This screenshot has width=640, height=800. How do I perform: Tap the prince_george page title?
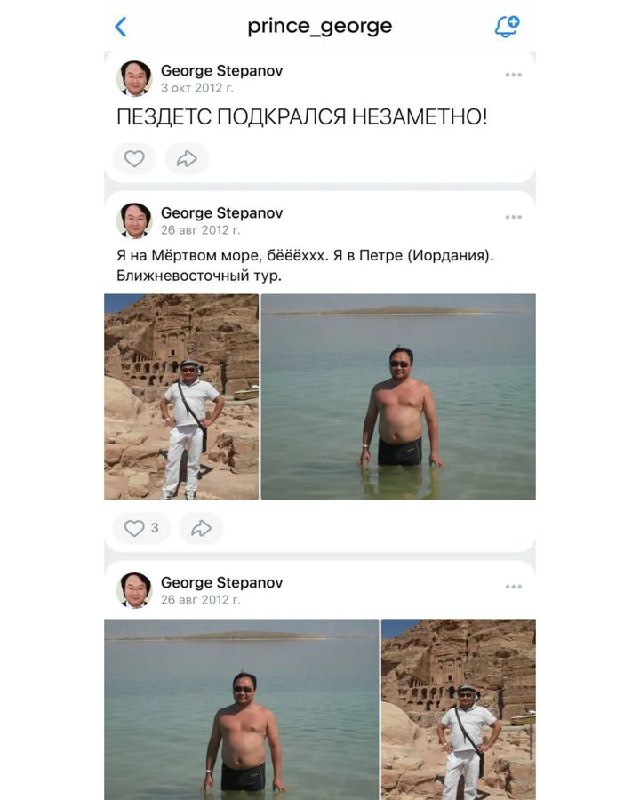click(x=319, y=26)
